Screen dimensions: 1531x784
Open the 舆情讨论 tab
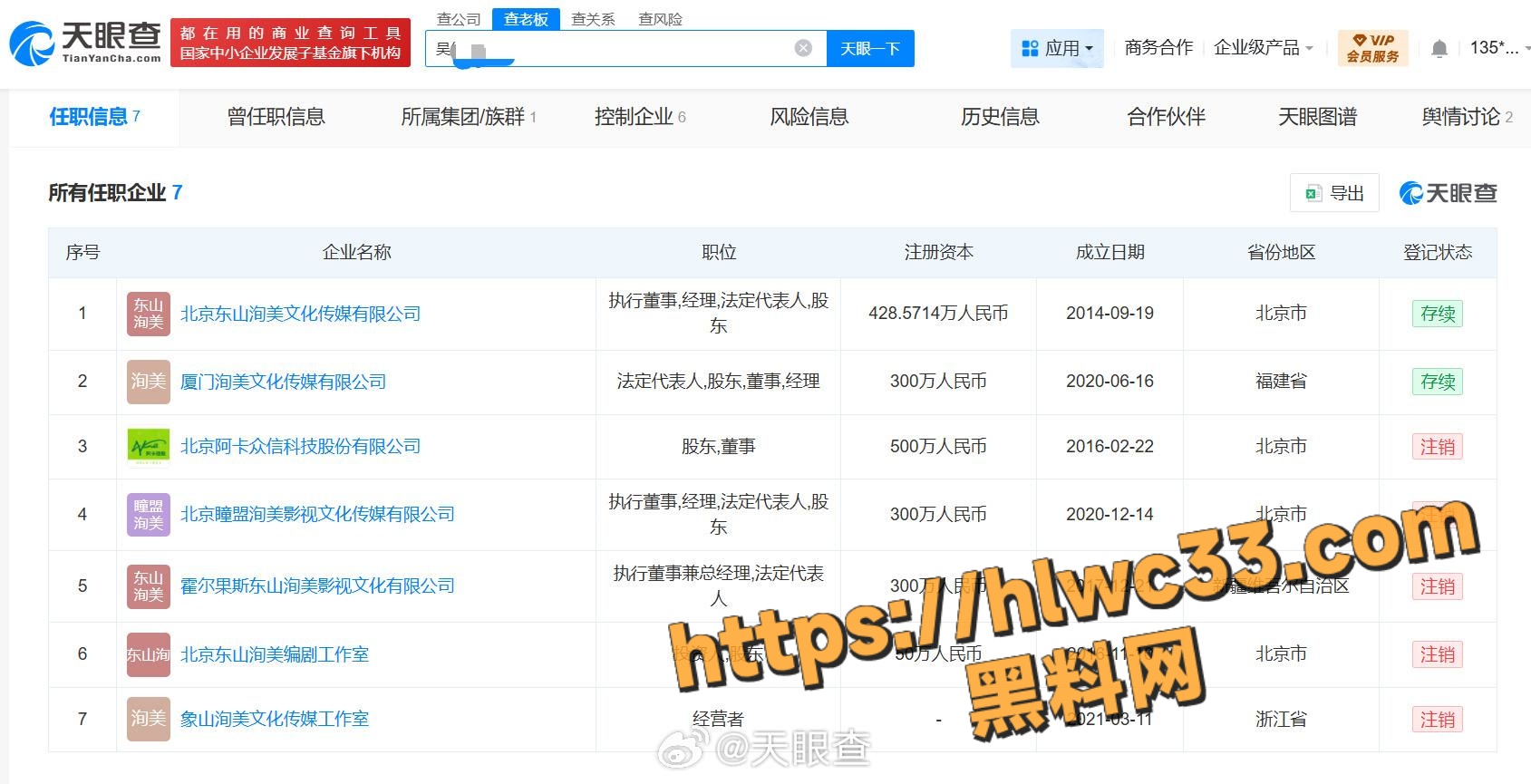click(1467, 116)
